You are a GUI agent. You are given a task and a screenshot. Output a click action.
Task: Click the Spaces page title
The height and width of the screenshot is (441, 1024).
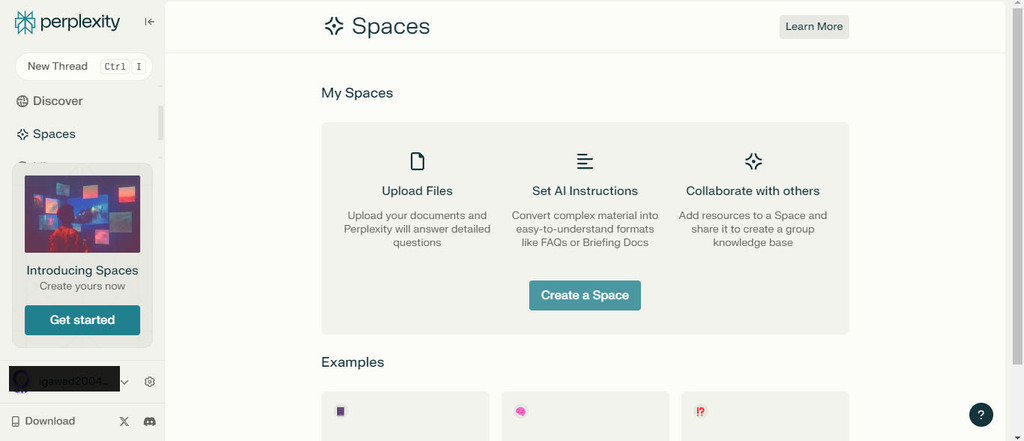[x=391, y=26]
